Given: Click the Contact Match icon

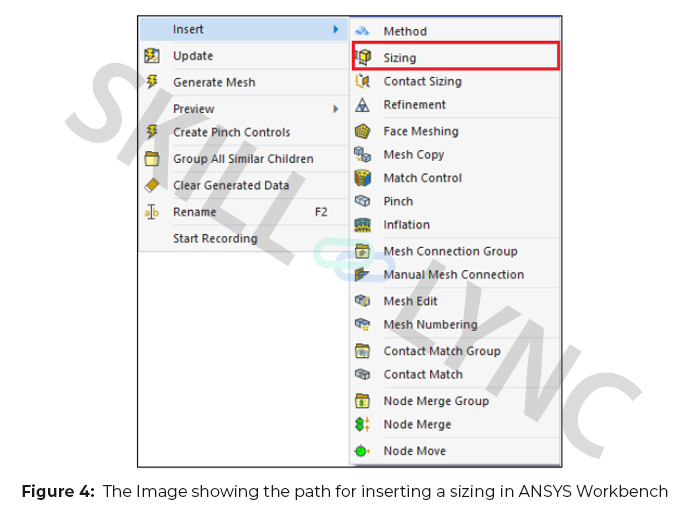Looking at the screenshot, I should click(362, 374).
